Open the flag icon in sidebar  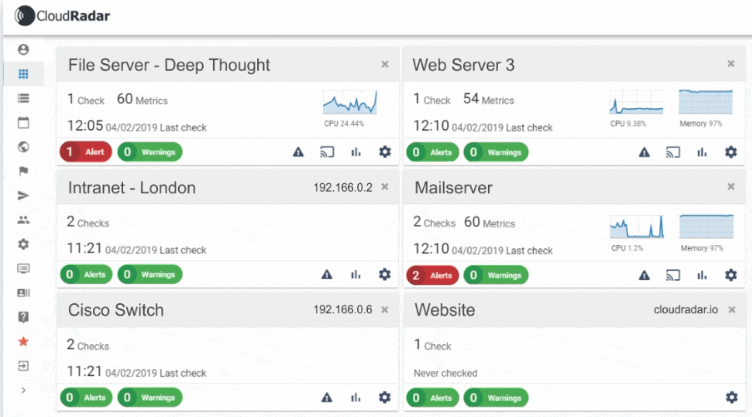tap(23, 171)
